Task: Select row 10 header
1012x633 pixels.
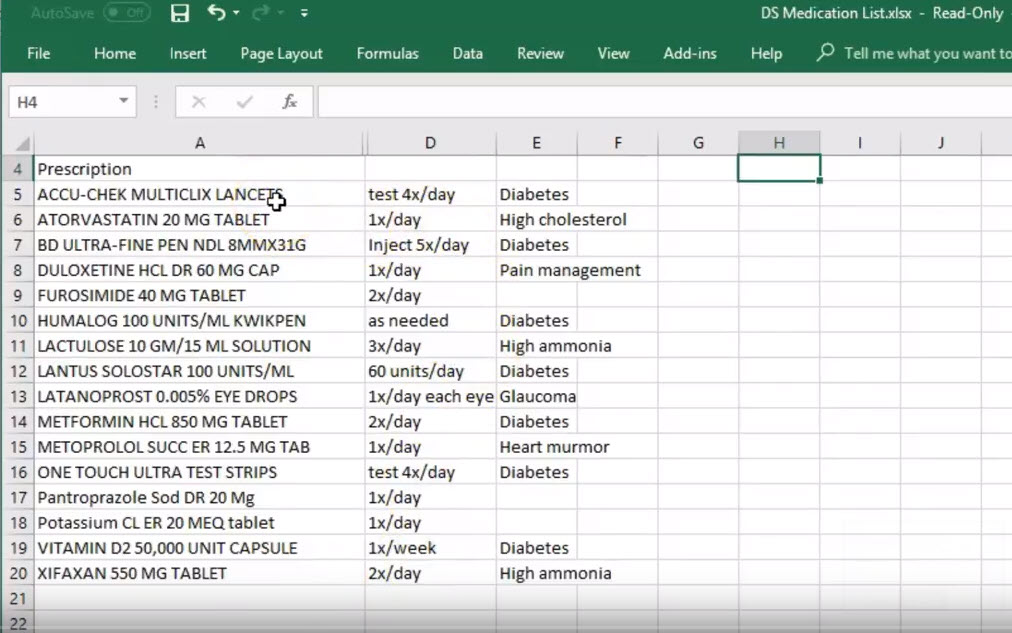Action: coord(18,321)
